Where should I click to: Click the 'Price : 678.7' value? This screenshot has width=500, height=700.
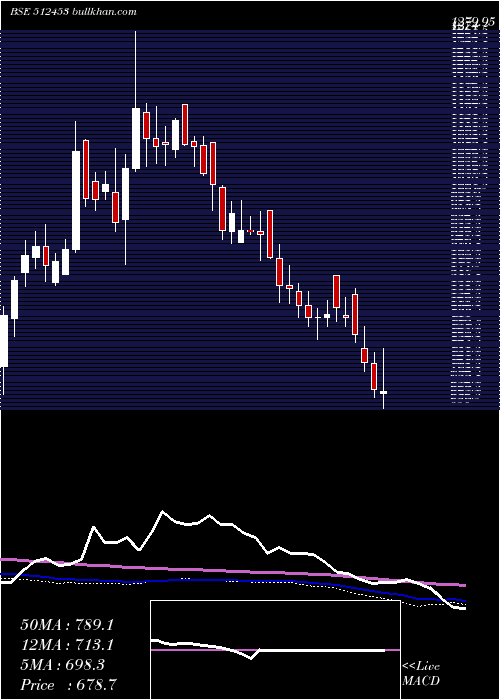point(69,684)
